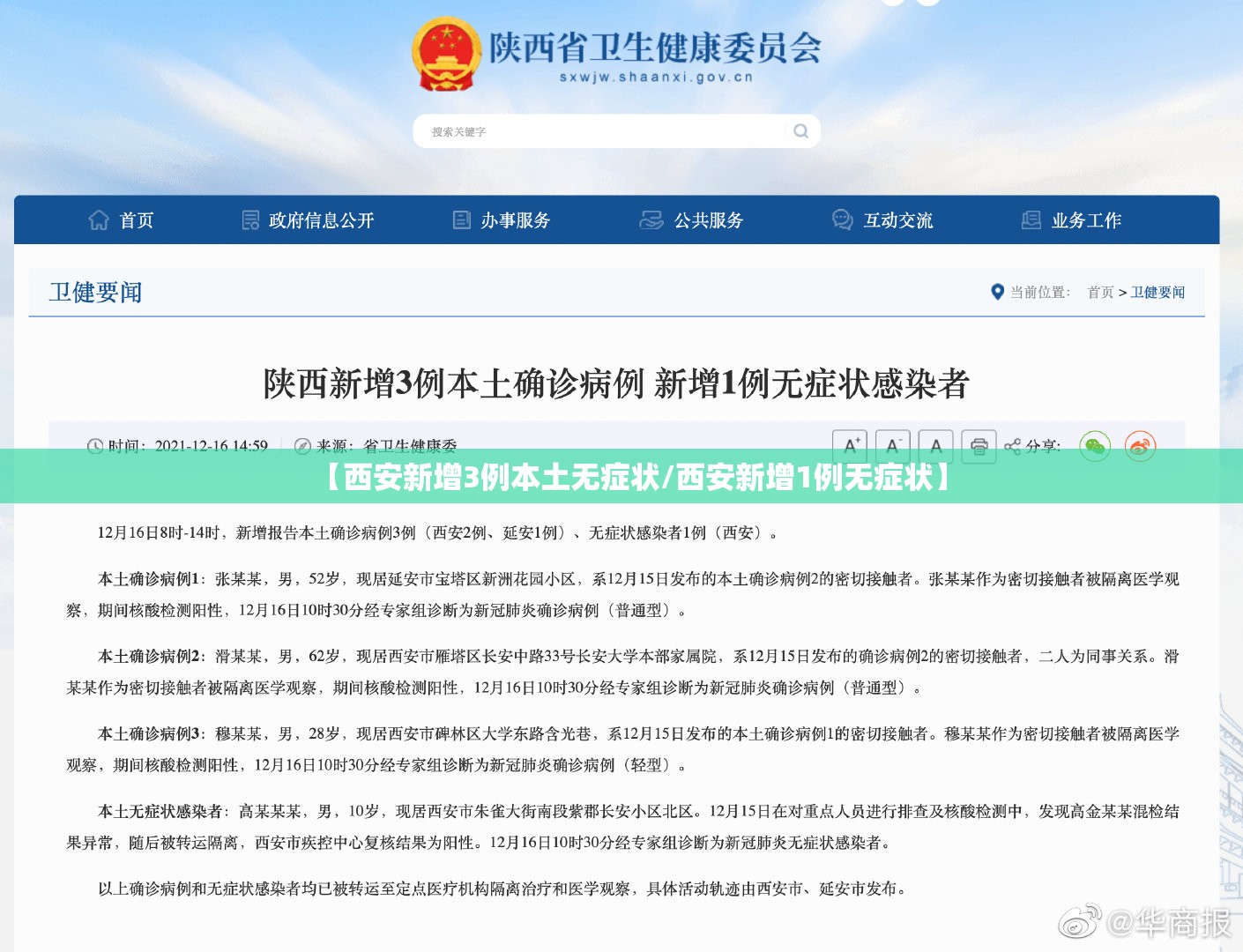Open the 互动交流 menu
Image resolution: width=1243 pixels, height=952 pixels.
pos(882,220)
